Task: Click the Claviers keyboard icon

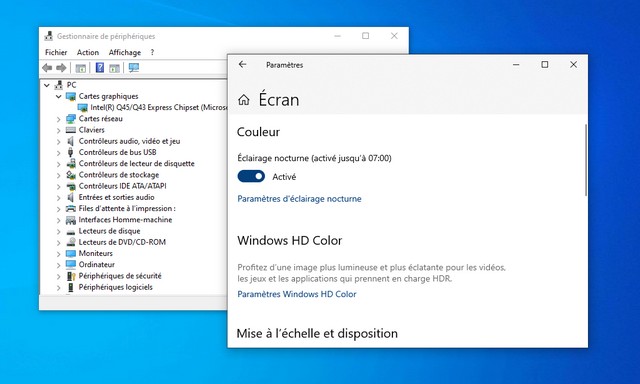Action: [x=71, y=130]
